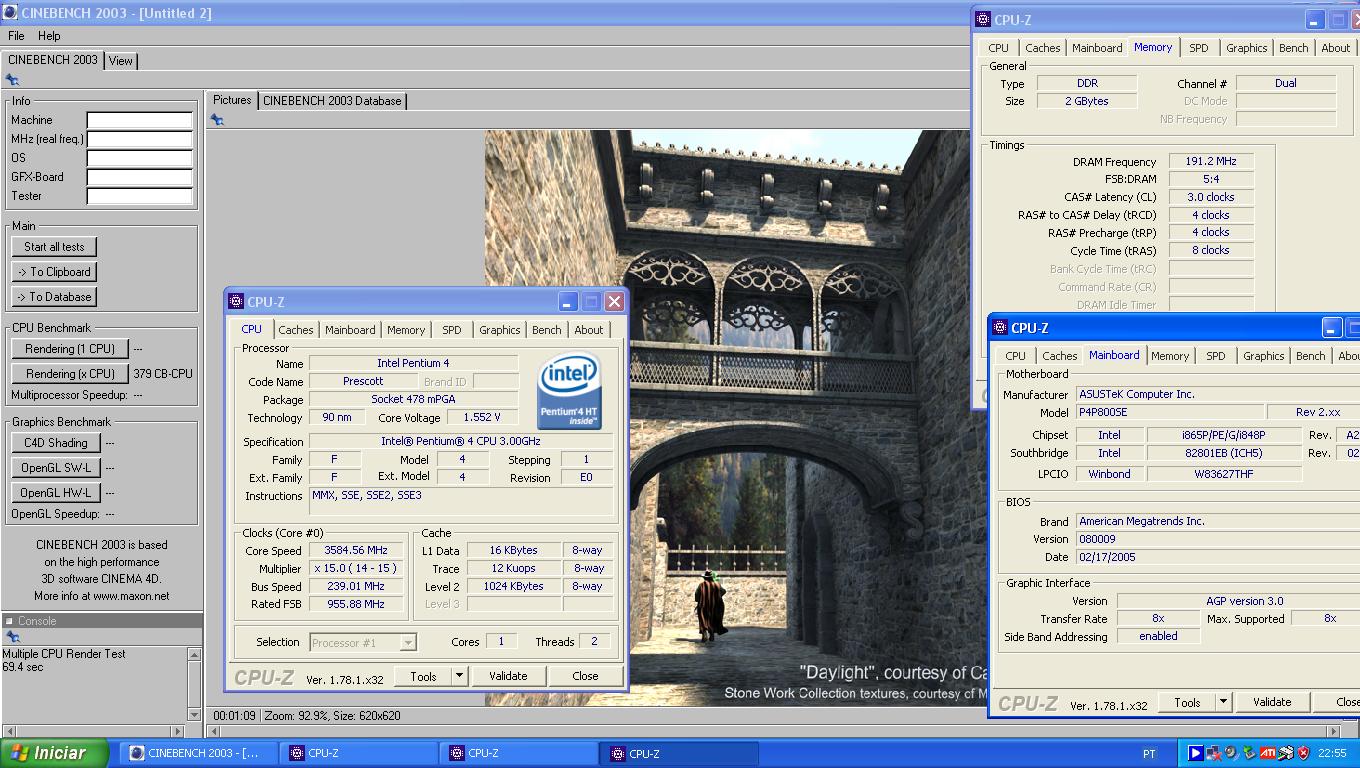Click the PT language indicator
The height and width of the screenshot is (768, 1360).
[1149, 753]
